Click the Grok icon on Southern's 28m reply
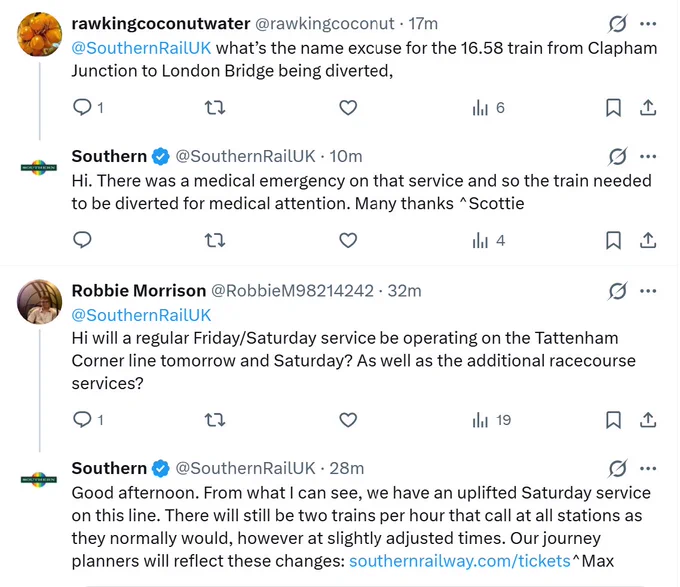 [x=617, y=468]
